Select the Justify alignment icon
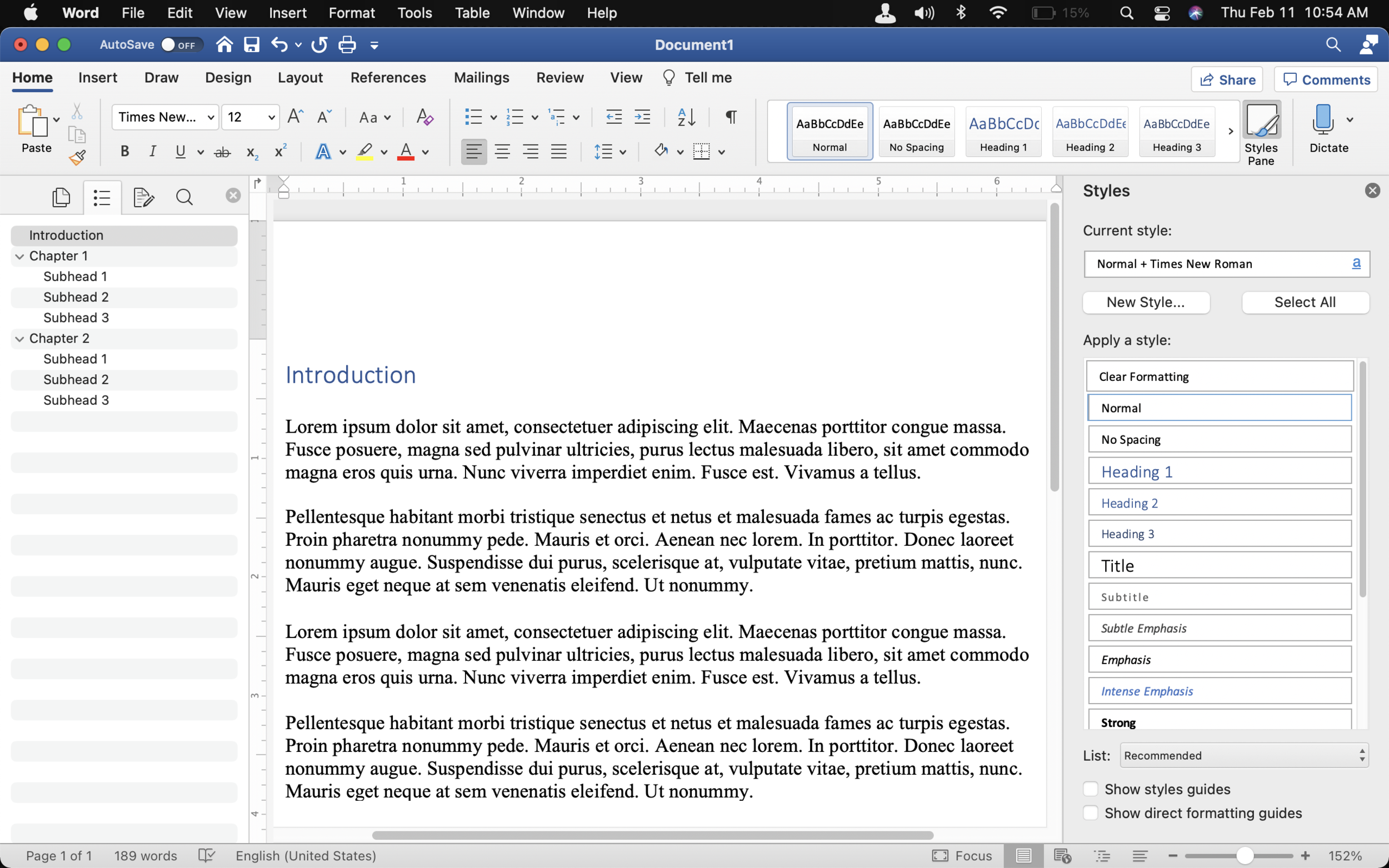The image size is (1389, 868). (x=558, y=152)
